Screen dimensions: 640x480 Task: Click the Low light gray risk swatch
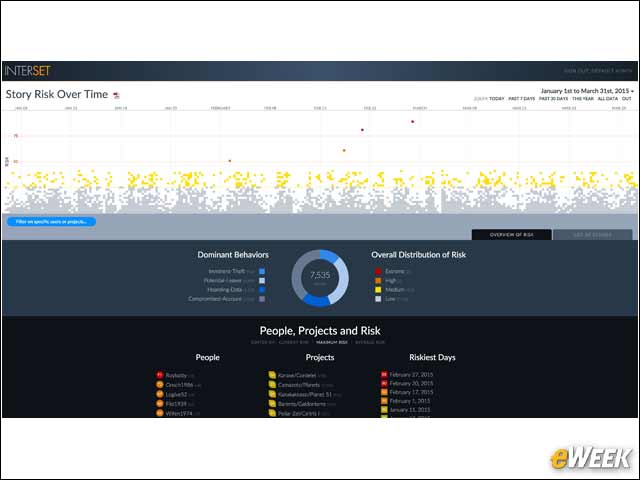click(378, 299)
